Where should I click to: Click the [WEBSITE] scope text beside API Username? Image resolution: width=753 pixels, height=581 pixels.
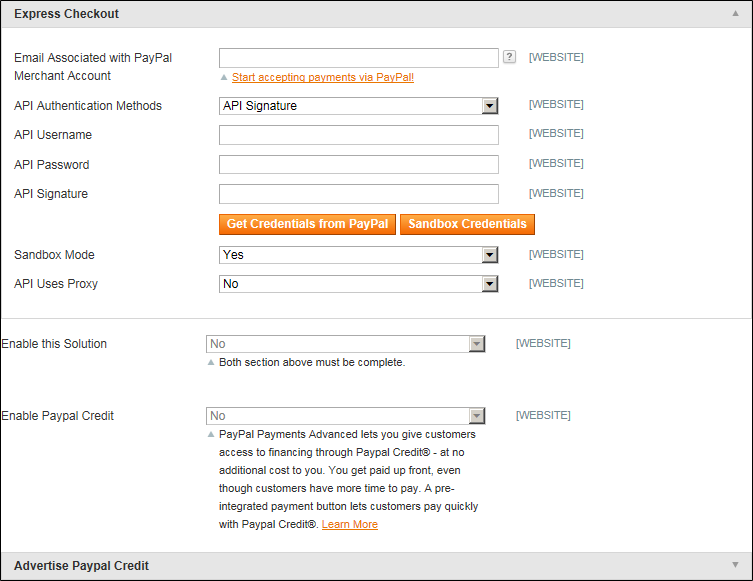[x=556, y=133]
